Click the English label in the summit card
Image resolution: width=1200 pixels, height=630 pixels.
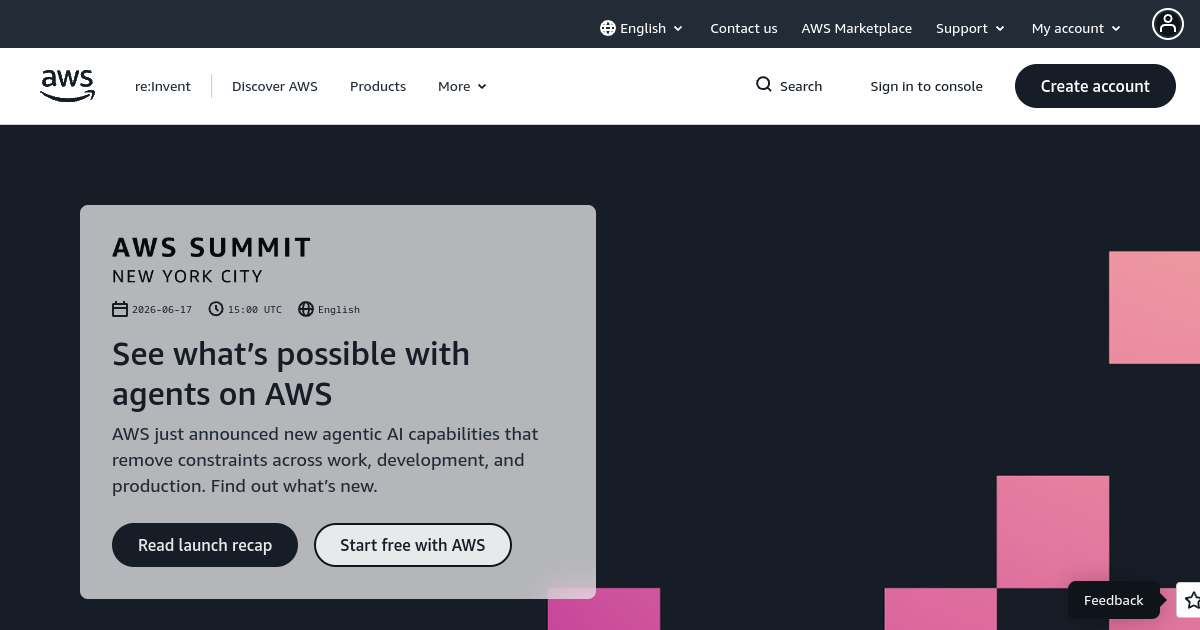click(339, 309)
